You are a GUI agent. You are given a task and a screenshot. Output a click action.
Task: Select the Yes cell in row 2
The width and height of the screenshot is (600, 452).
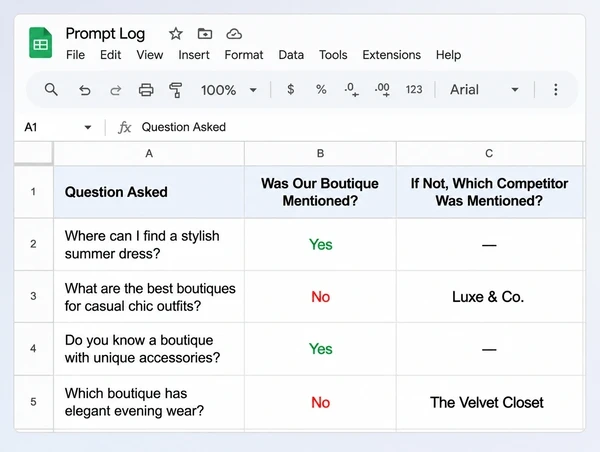point(320,244)
